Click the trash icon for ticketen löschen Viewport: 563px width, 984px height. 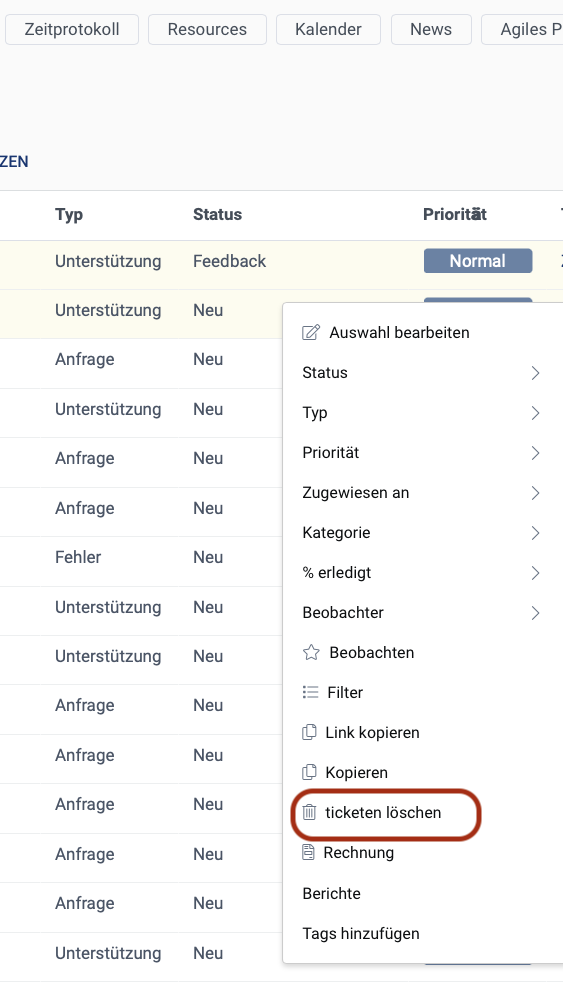click(309, 813)
